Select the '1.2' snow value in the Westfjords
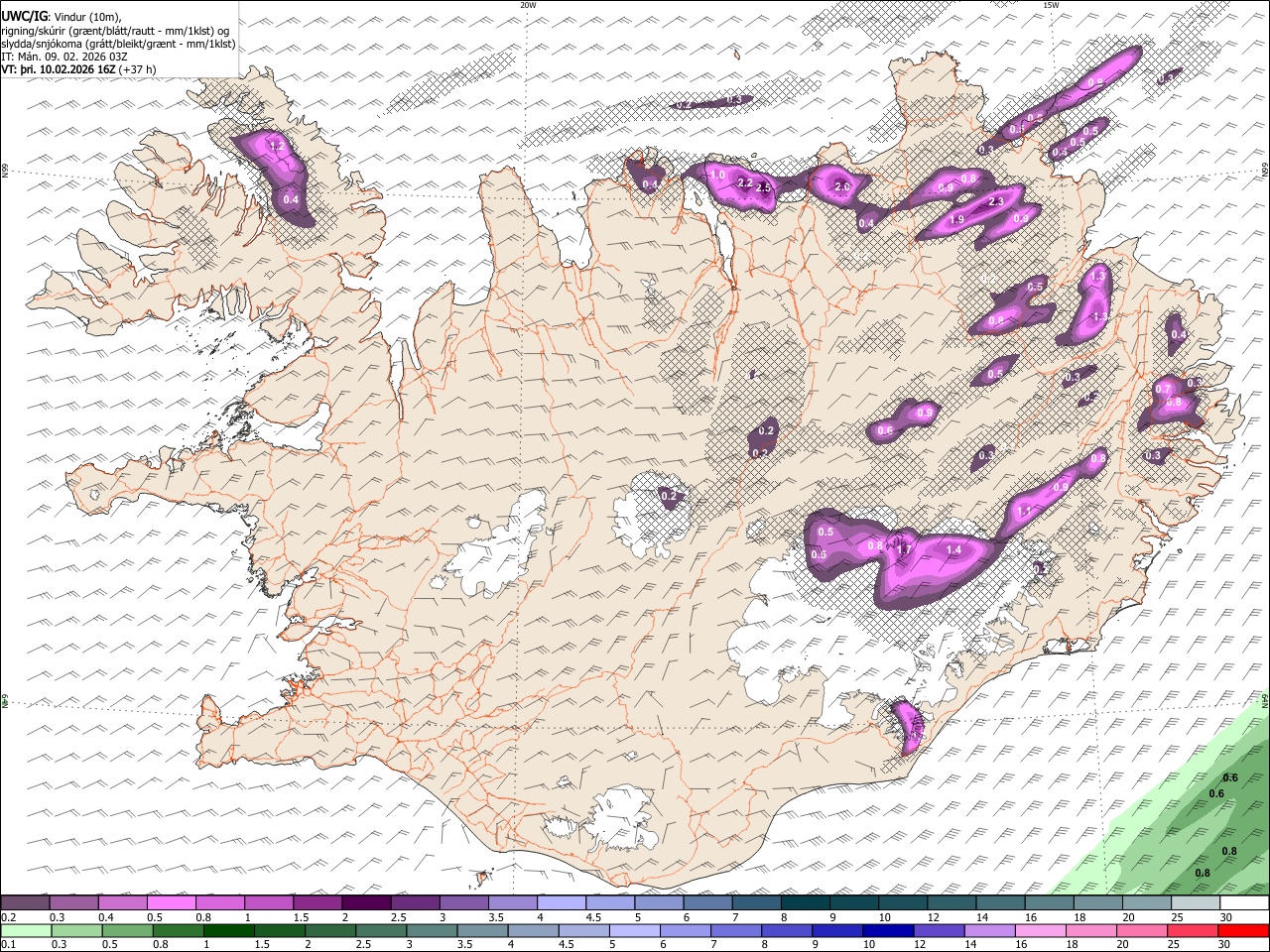Screen dimensions: 1270x952 pos(277,147)
